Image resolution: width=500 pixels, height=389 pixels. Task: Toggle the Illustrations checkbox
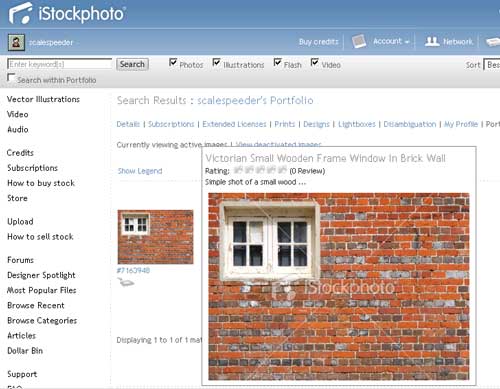coord(216,62)
